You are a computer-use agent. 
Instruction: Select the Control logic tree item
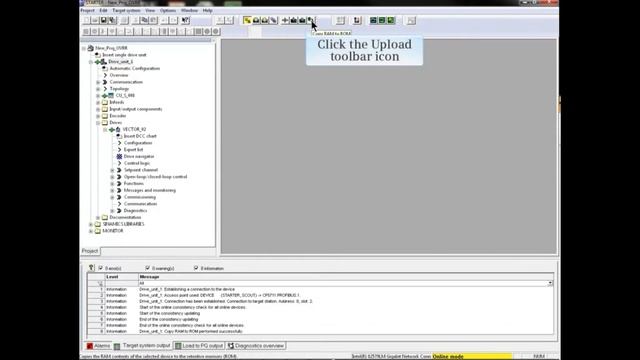pyautogui.click(x=137, y=163)
